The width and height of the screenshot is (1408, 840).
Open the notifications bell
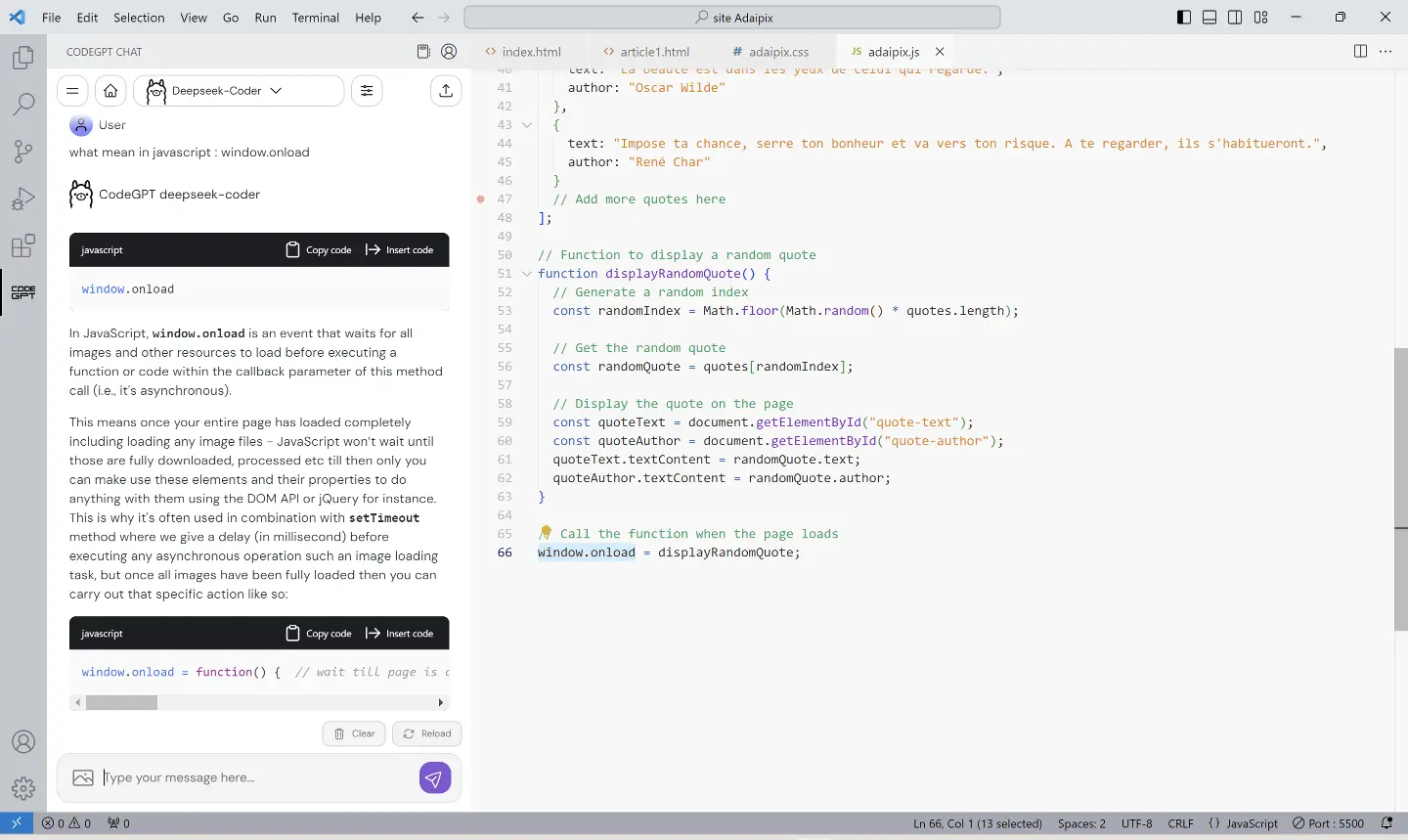coord(1386,823)
